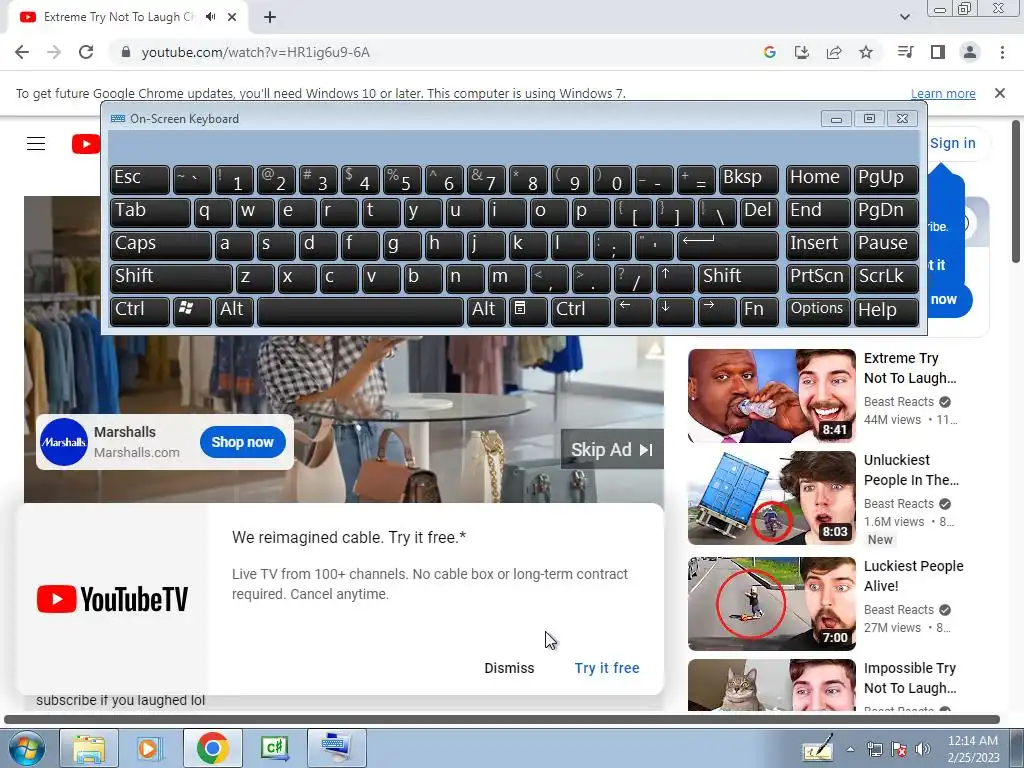Open the Chrome profile avatar
This screenshot has height=768, width=1024.
coord(970,52)
